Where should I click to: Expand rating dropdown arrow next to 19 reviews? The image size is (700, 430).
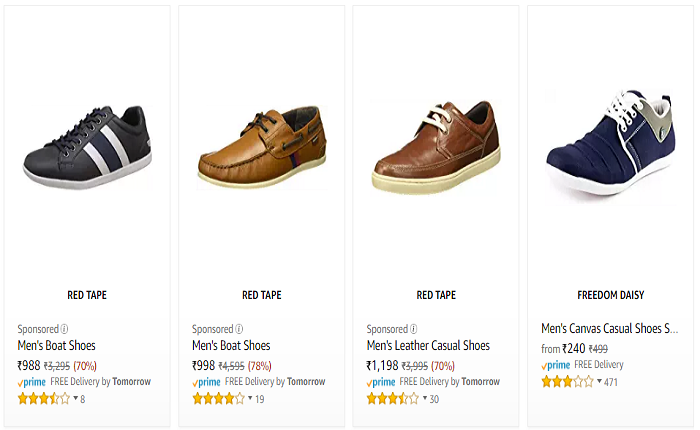(249, 399)
